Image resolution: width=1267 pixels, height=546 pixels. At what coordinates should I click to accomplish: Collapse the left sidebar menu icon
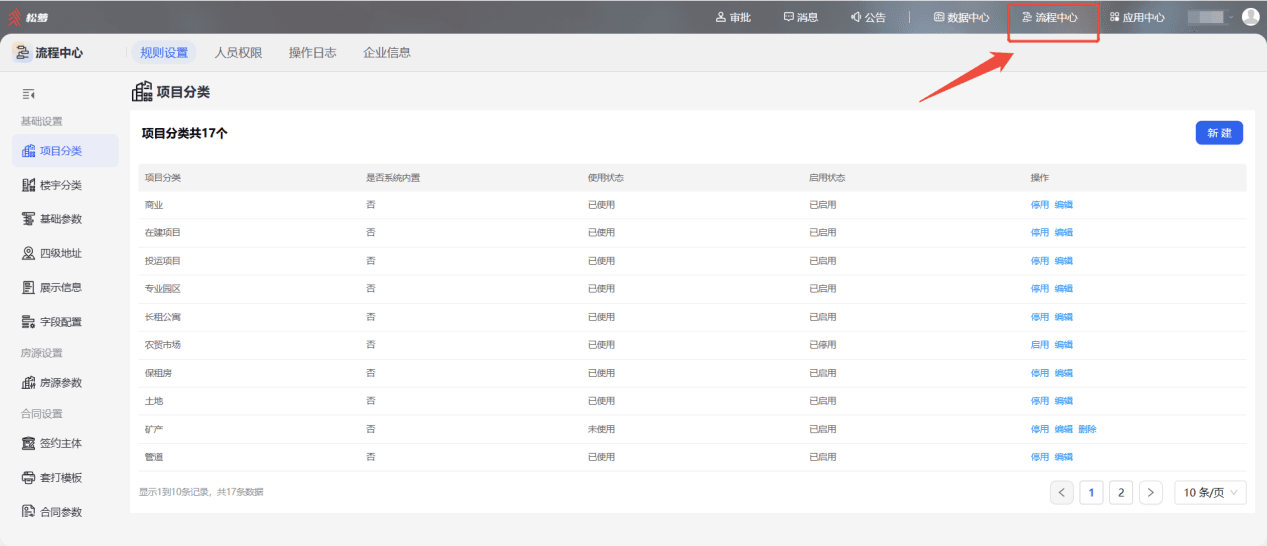click(29, 94)
